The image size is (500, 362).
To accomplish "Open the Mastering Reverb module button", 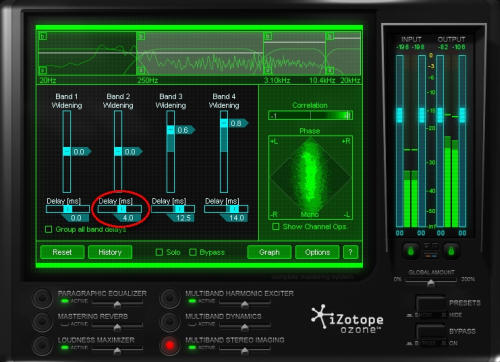I will (x=42, y=321).
